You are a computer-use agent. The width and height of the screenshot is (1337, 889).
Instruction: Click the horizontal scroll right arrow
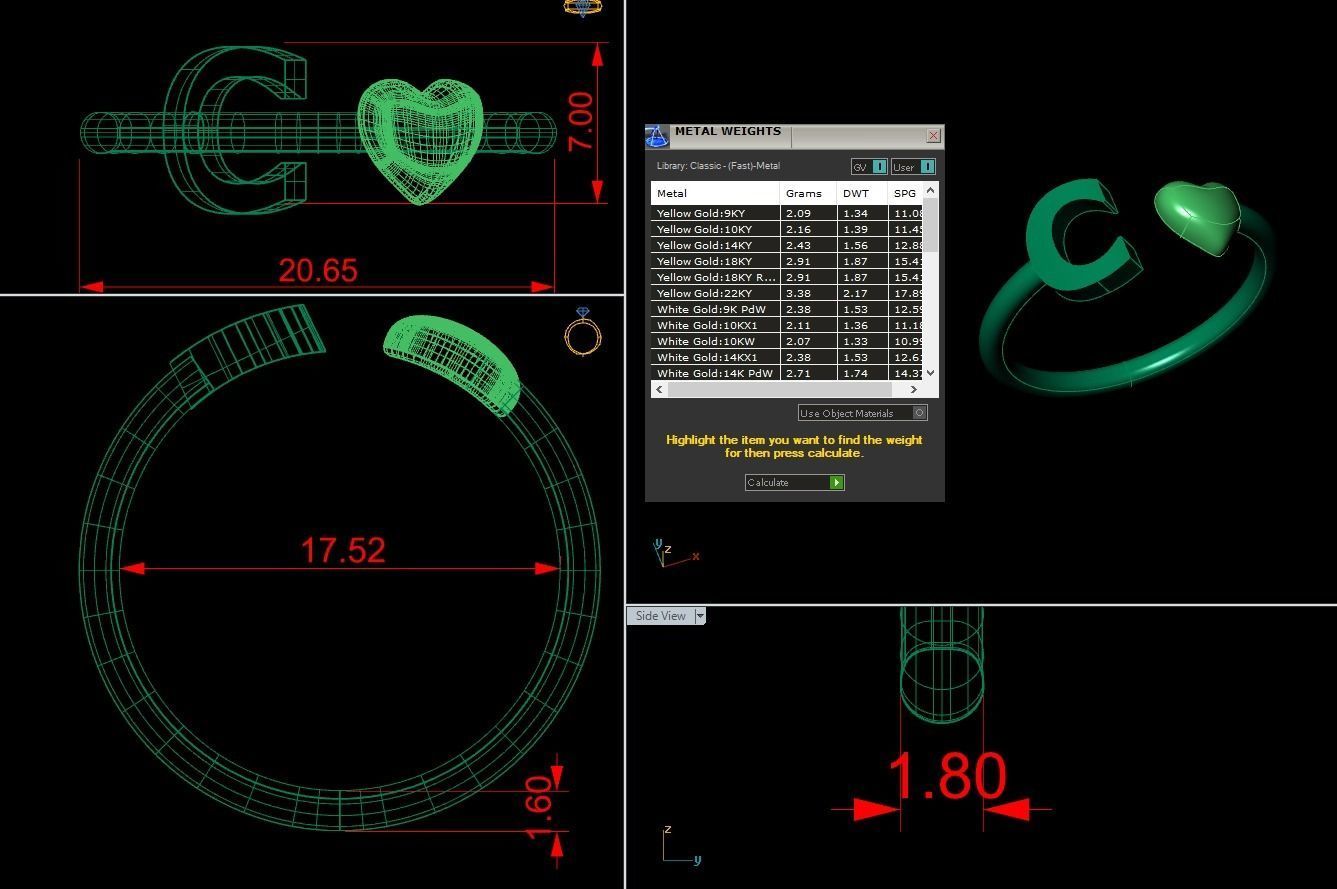pos(913,389)
